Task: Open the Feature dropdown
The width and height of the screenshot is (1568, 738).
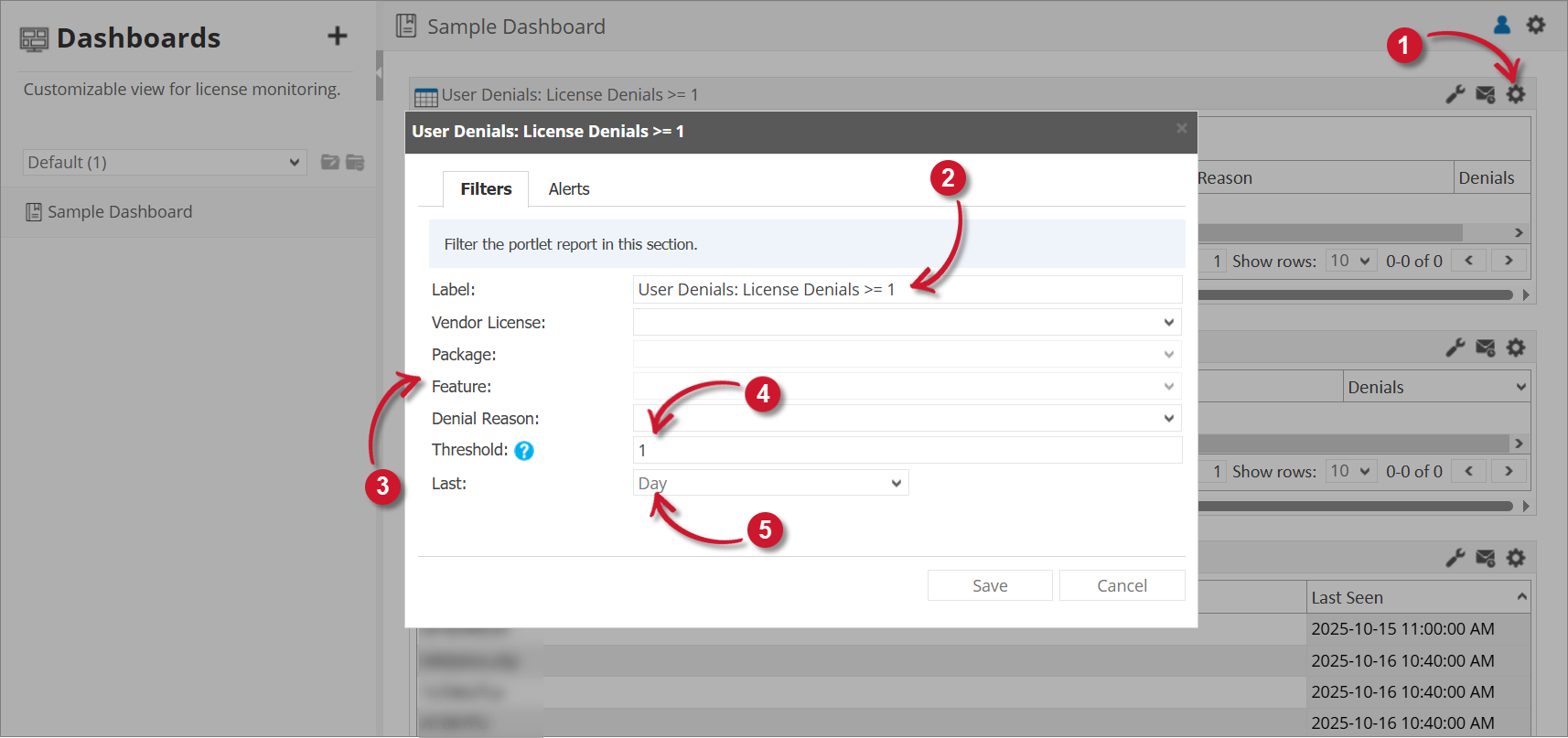Action: (x=908, y=386)
